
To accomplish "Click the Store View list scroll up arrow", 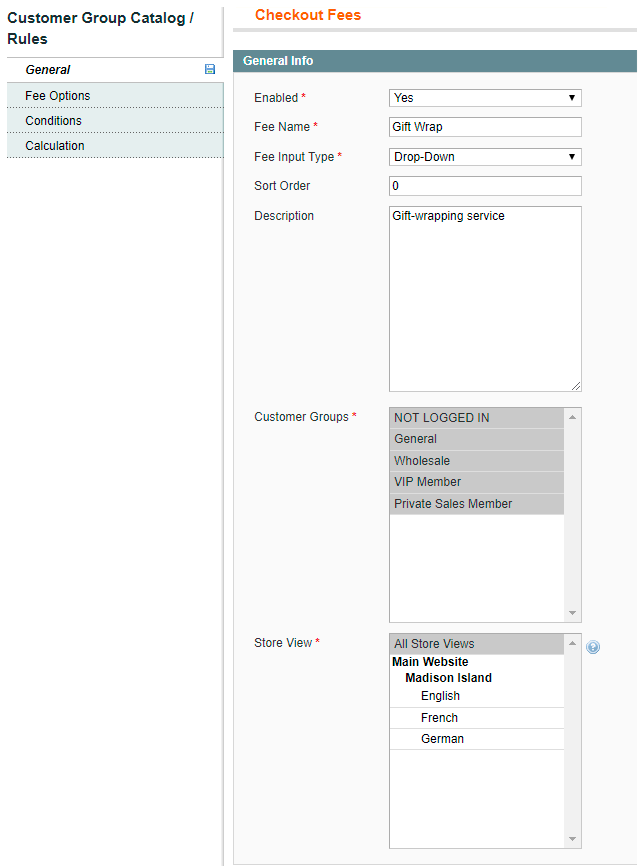I will pos(573,643).
